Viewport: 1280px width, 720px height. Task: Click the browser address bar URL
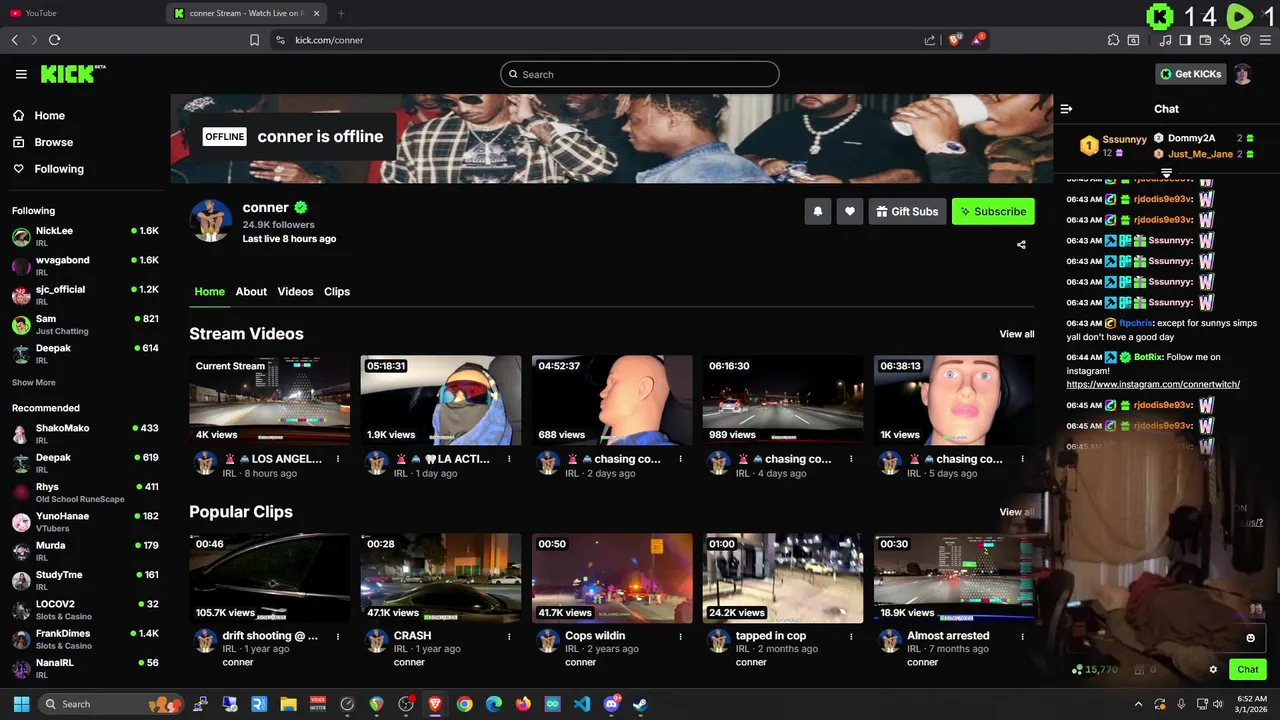tap(329, 40)
